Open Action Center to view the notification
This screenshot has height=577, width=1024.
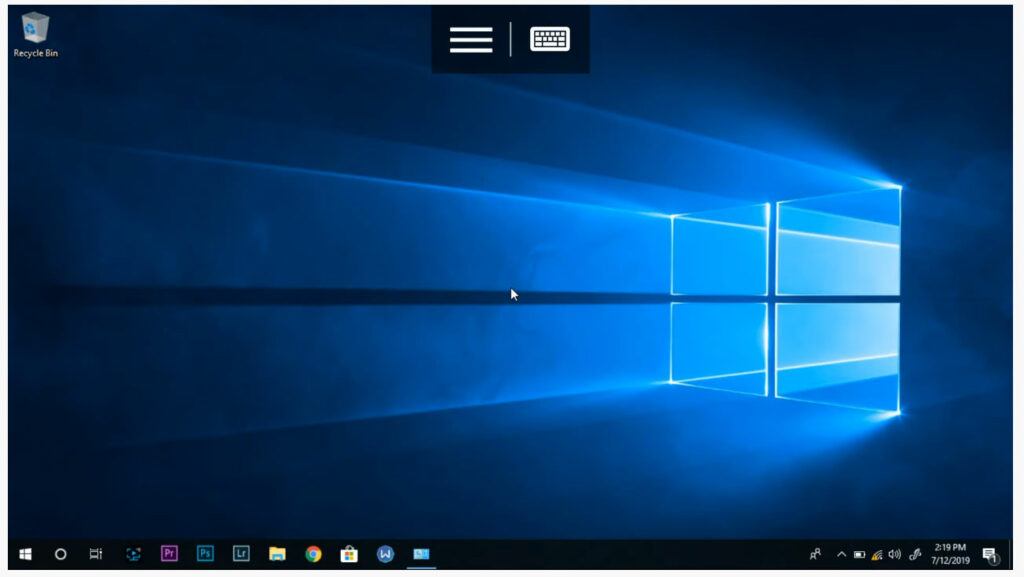click(x=991, y=553)
